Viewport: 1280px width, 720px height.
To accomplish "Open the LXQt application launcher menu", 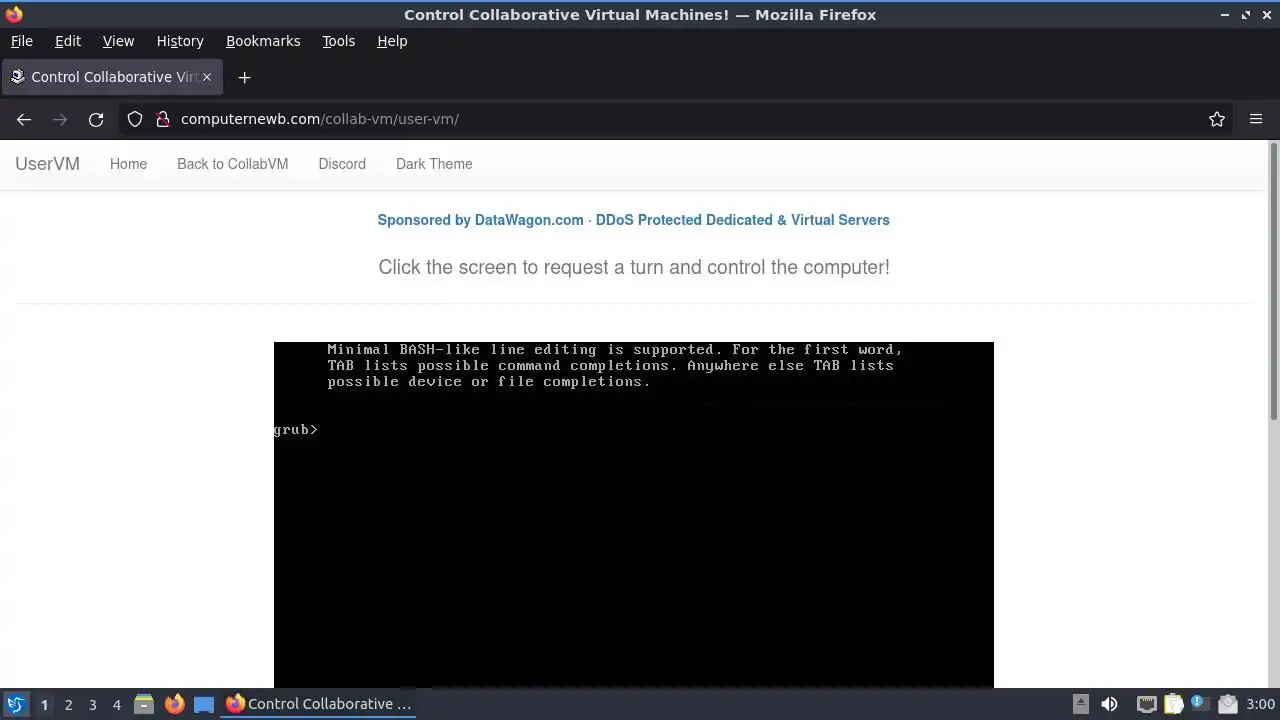I will click(x=15, y=704).
